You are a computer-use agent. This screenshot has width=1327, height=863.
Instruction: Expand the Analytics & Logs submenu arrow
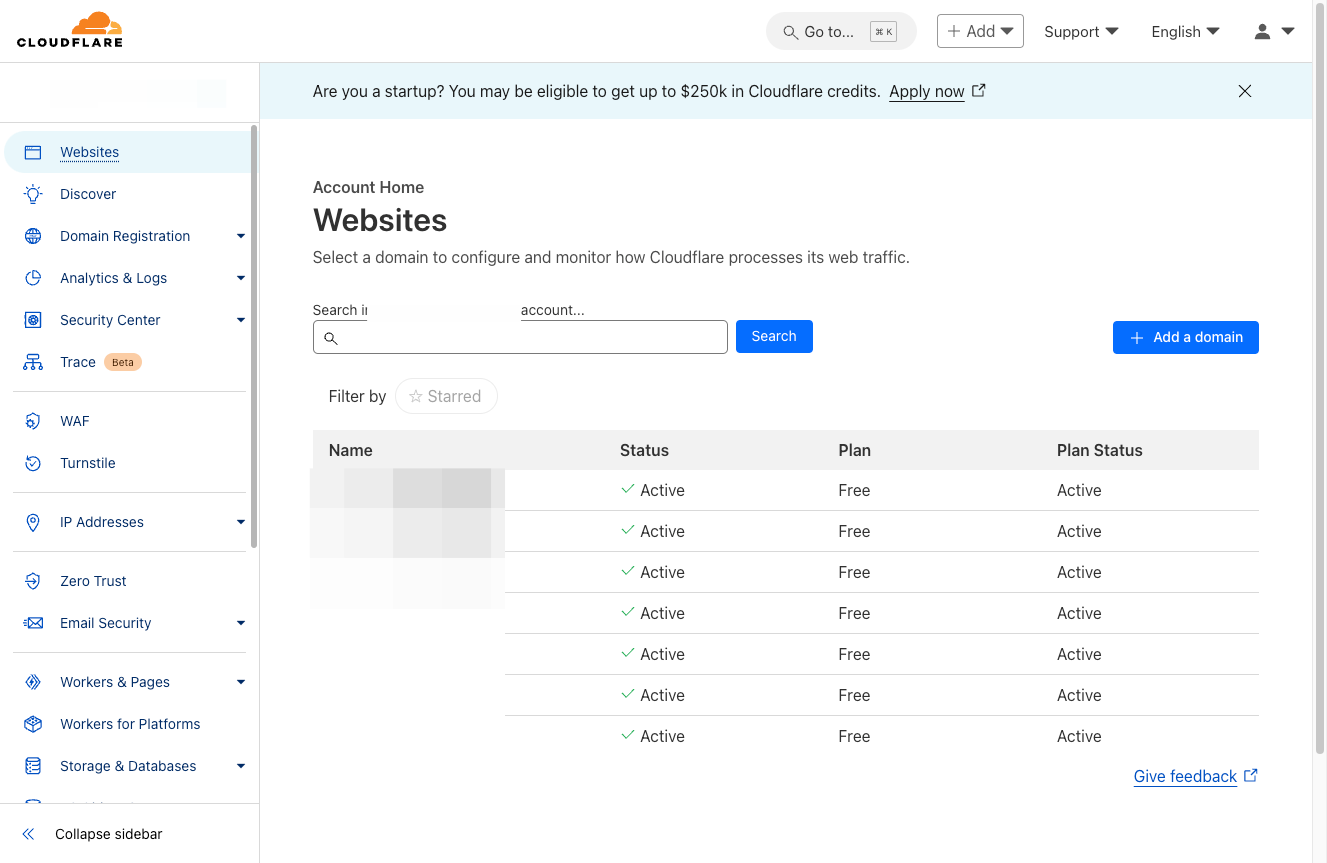click(x=241, y=278)
